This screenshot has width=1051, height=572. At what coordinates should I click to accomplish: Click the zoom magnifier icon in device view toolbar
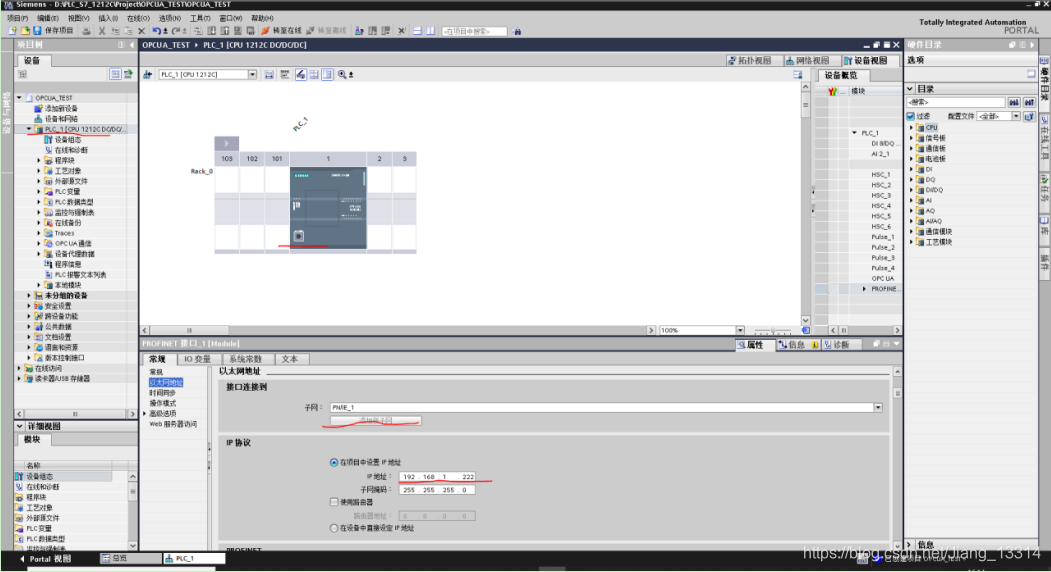pyautogui.click(x=343, y=74)
